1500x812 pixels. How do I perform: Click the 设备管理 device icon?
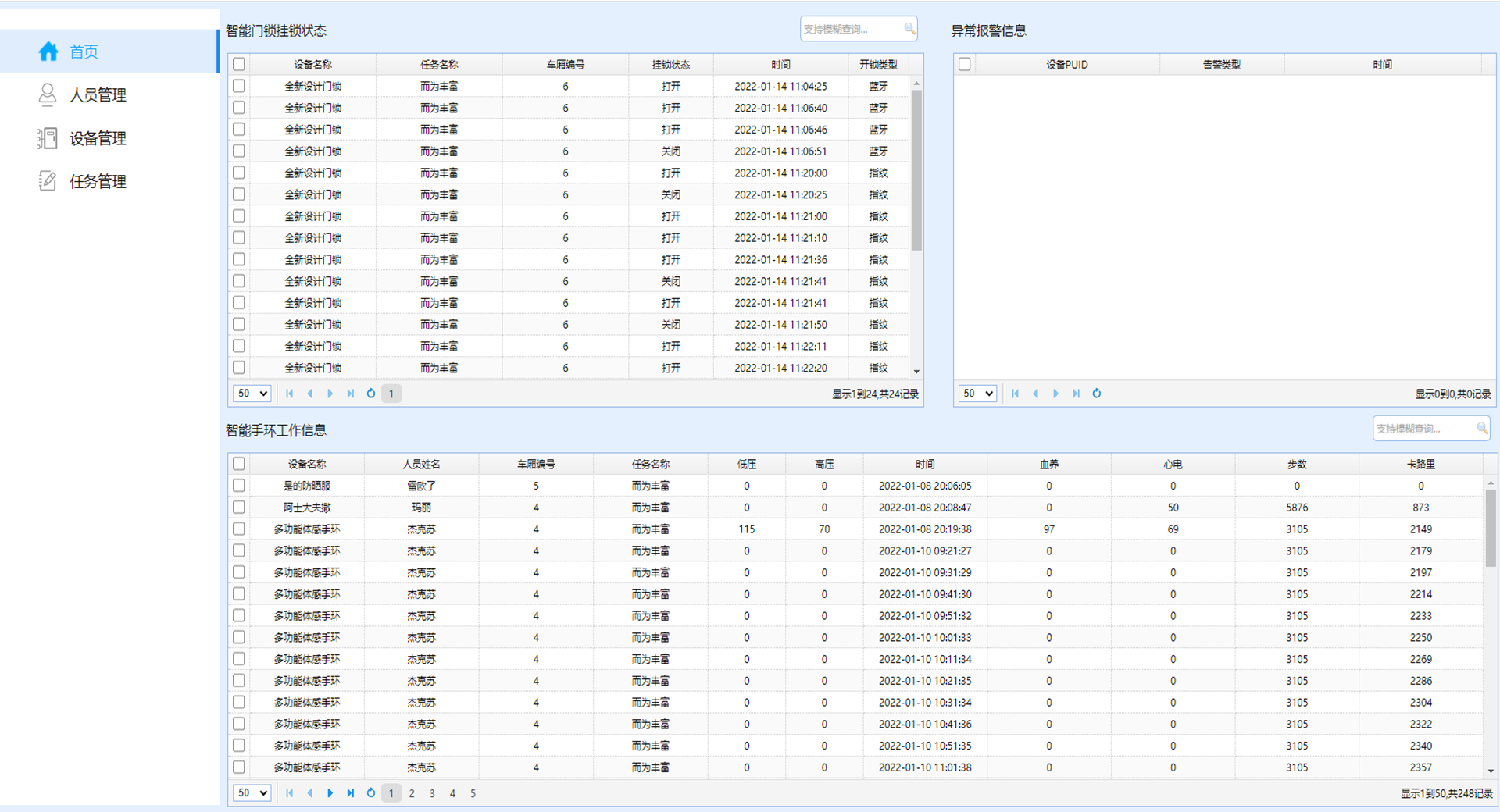point(48,138)
